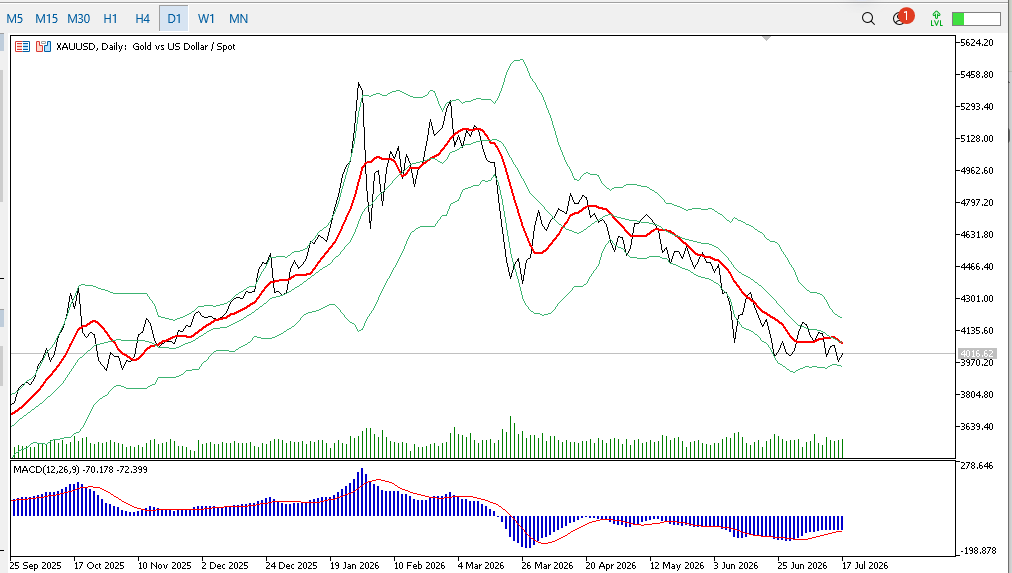Click the 25 Sep 2025 date label
This screenshot has width=1012, height=573.
35,565
